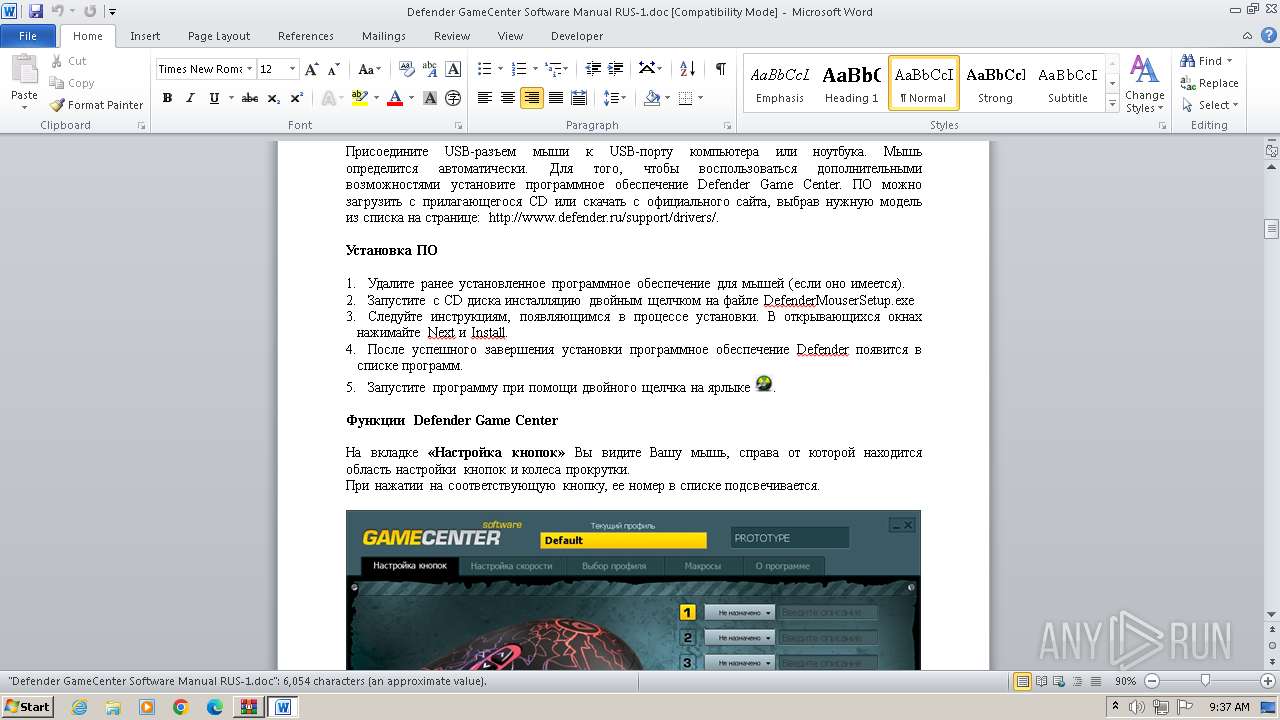This screenshot has height=720, width=1280.
Task: Toggle Italic formatting
Action: (x=190, y=98)
